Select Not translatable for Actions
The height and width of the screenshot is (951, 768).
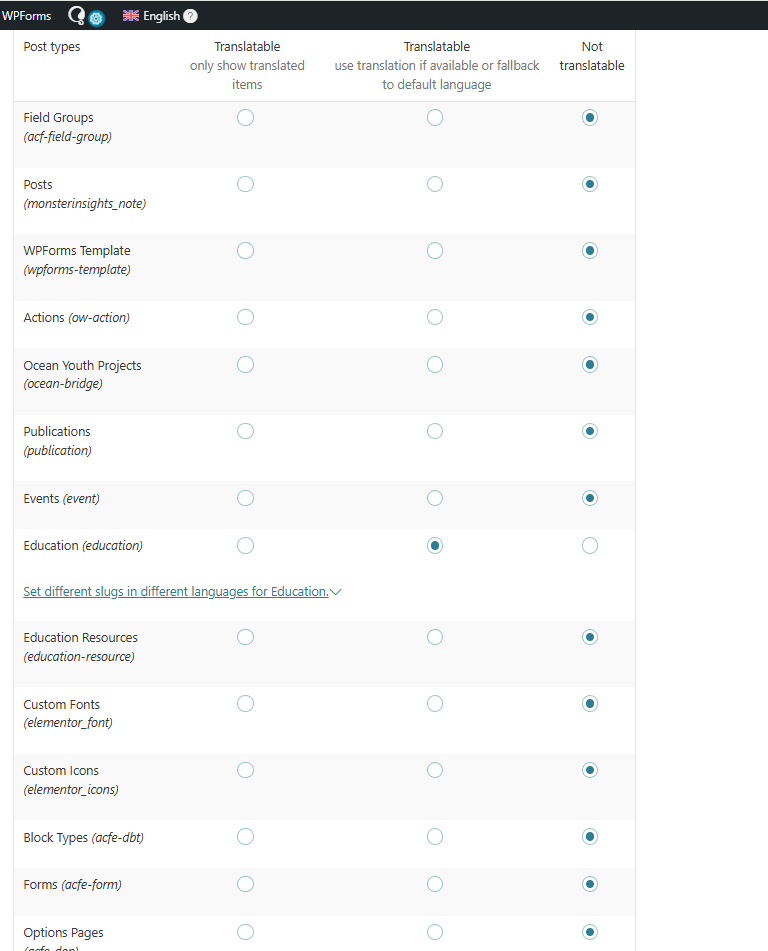click(590, 318)
